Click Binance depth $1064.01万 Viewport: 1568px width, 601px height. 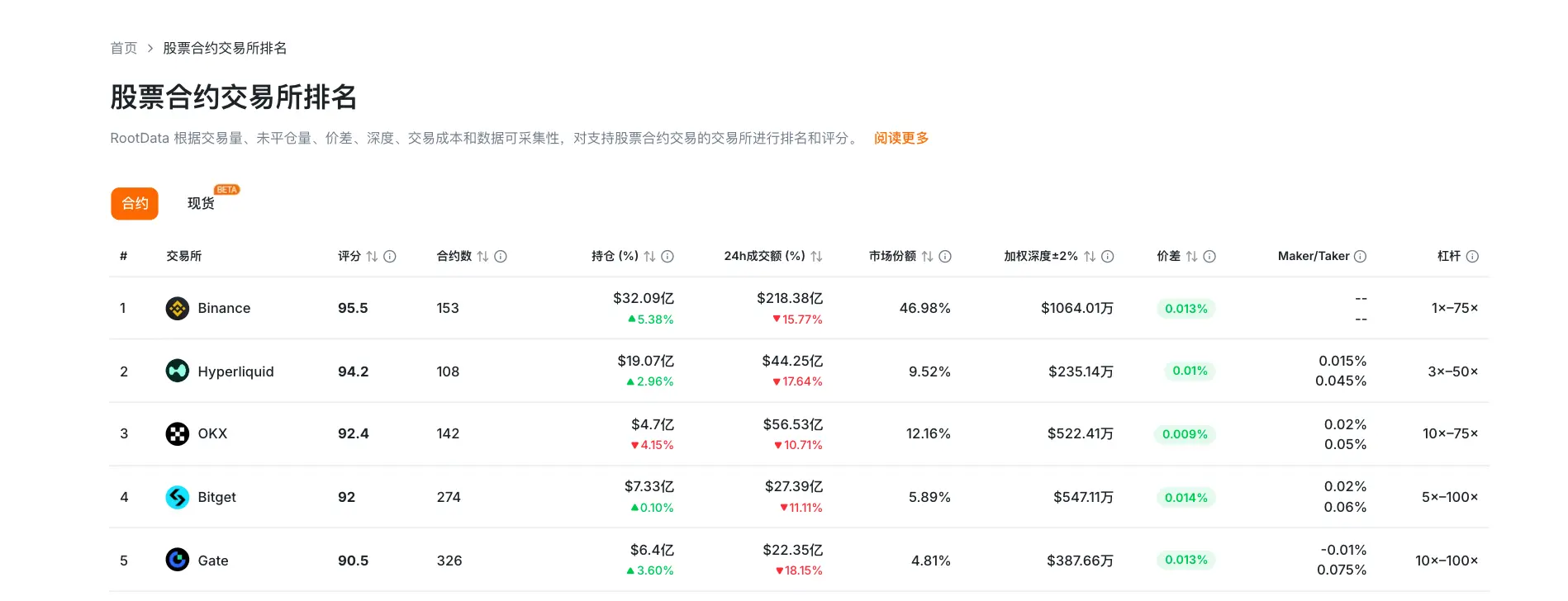(x=1077, y=308)
